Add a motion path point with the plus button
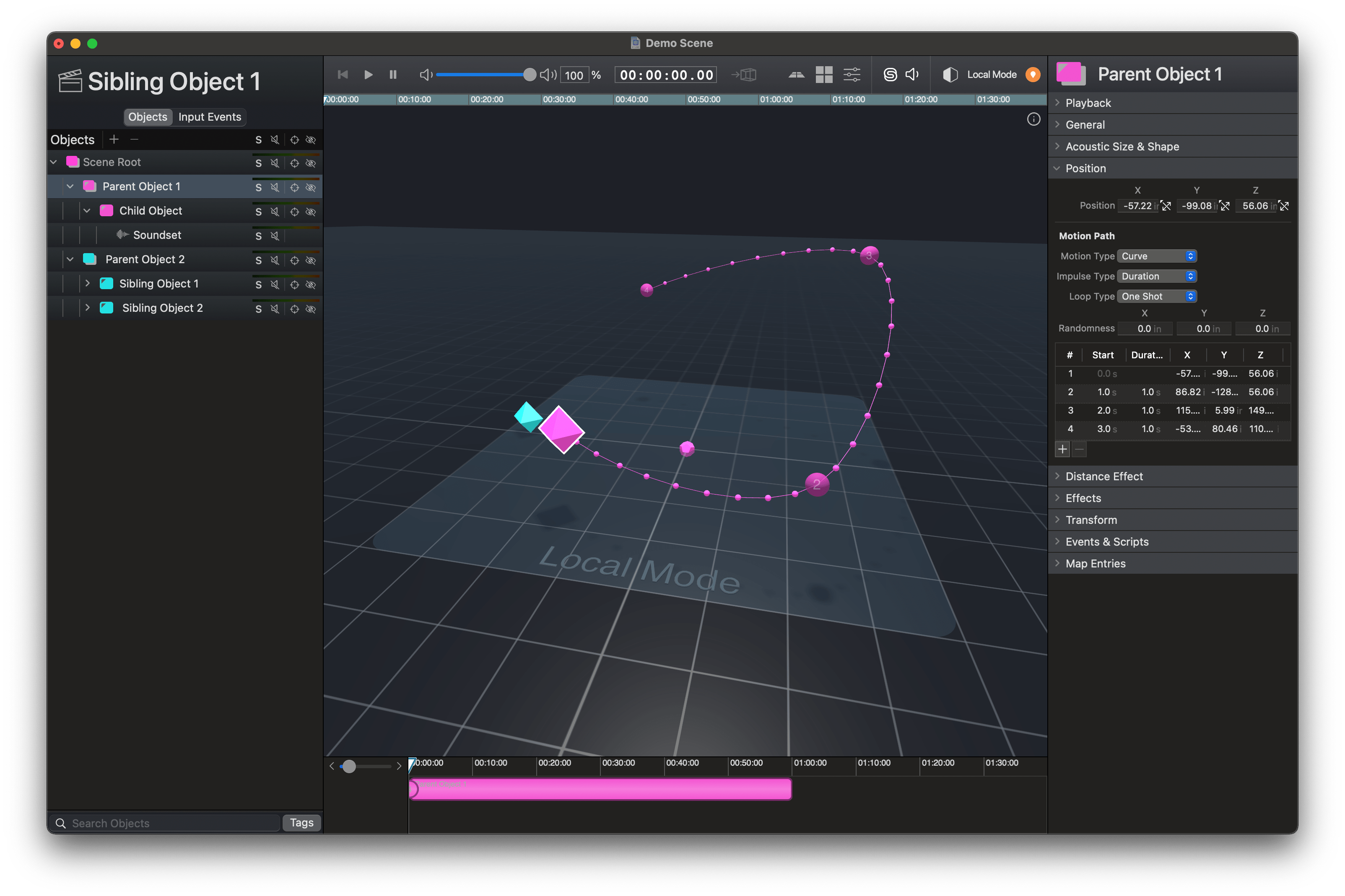 (1062, 449)
